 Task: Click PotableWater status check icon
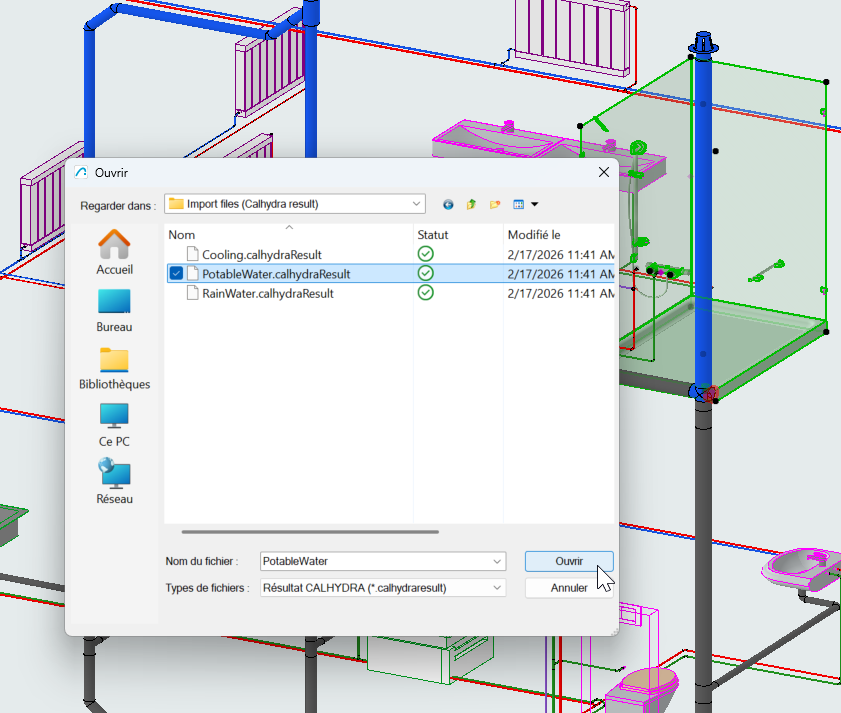pyautogui.click(x=425, y=273)
